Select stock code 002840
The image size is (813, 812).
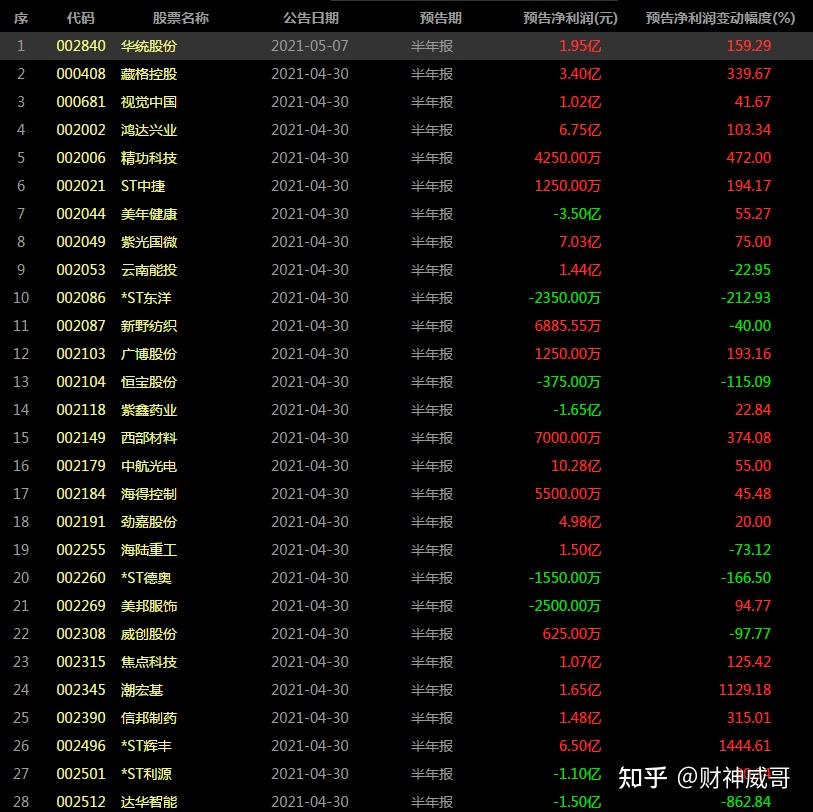tap(81, 46)
